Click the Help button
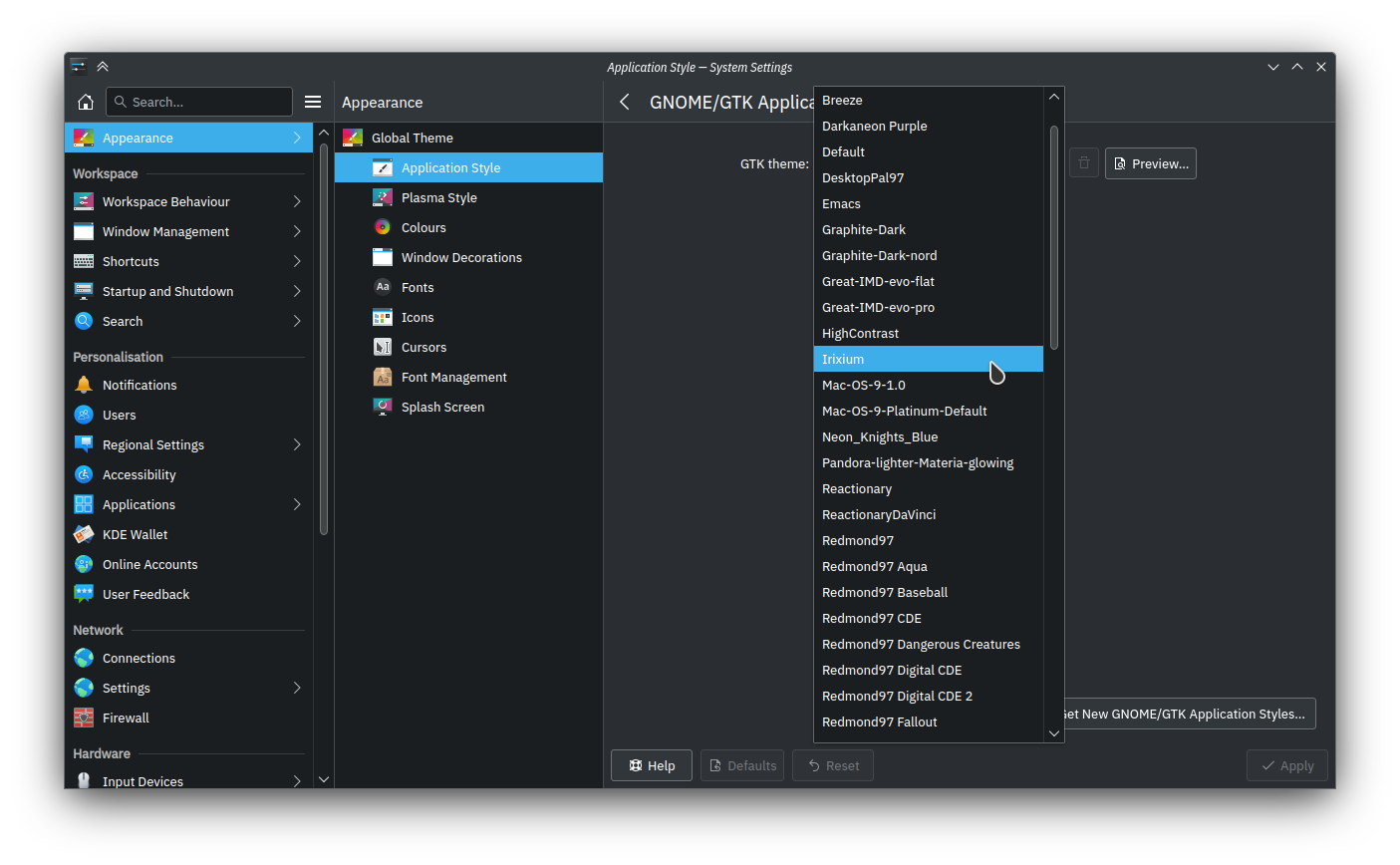Image resolution: width=1400 pixels, height=865 pixels. 652,765
